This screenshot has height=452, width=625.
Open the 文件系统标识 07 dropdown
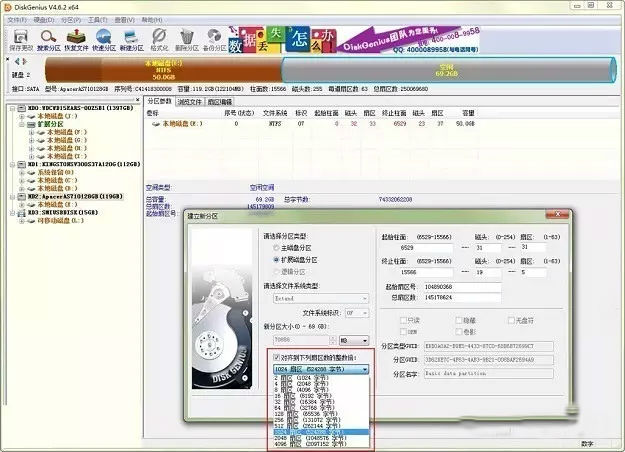[x=357, y=313]
